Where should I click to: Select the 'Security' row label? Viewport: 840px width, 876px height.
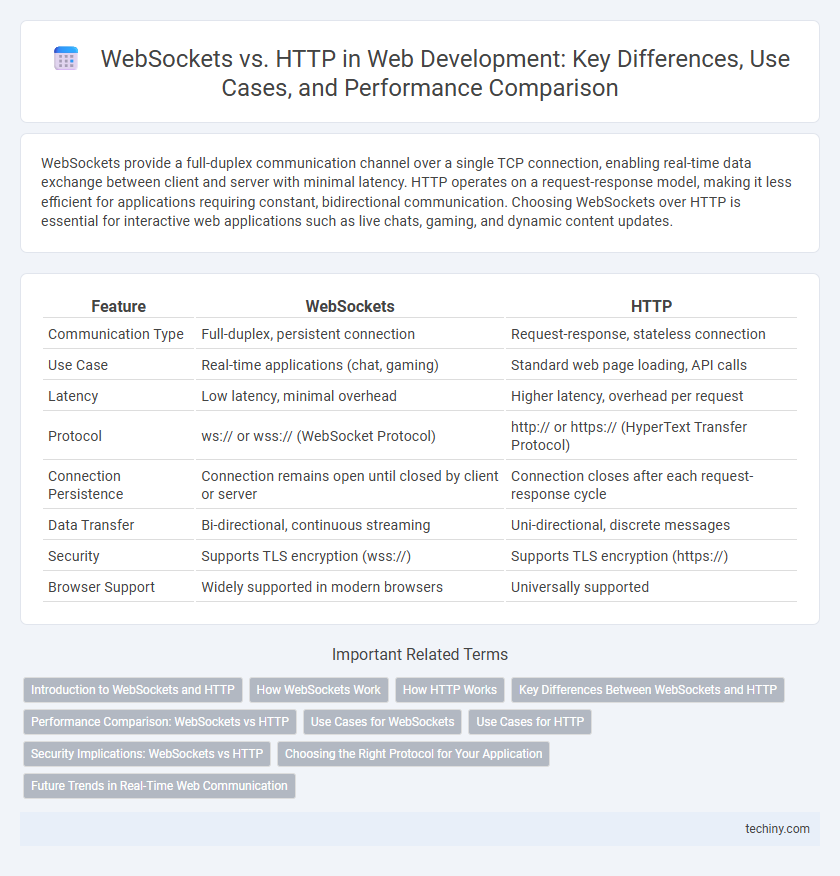(x=74, y=556)
